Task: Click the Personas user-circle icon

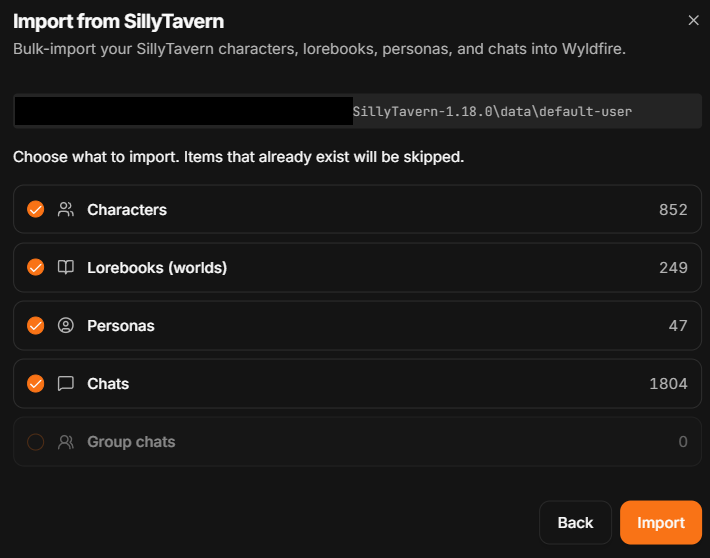Action: (x=66, y=325)
